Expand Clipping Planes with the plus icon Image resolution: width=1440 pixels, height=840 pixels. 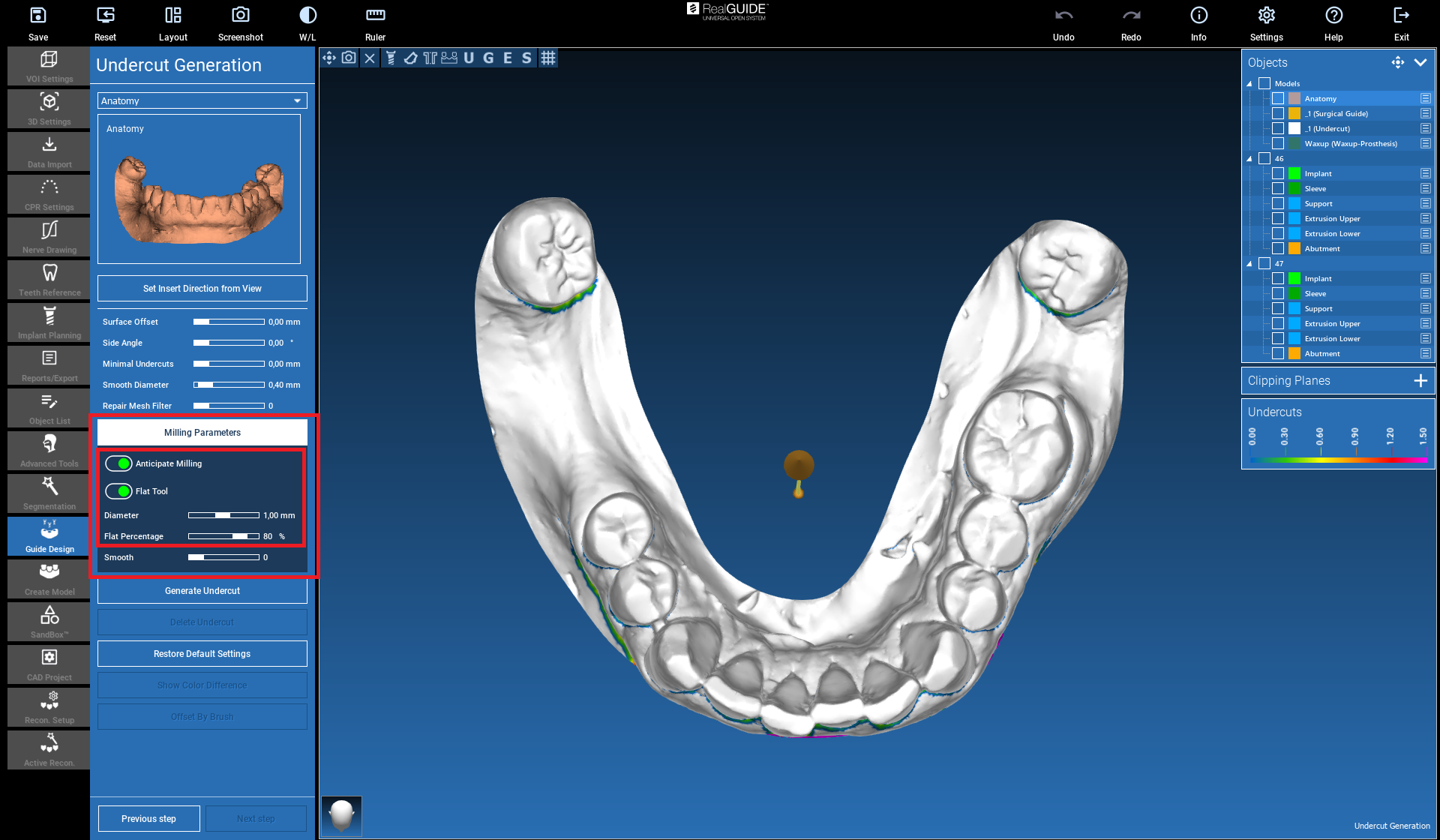tap(1420, 380)
